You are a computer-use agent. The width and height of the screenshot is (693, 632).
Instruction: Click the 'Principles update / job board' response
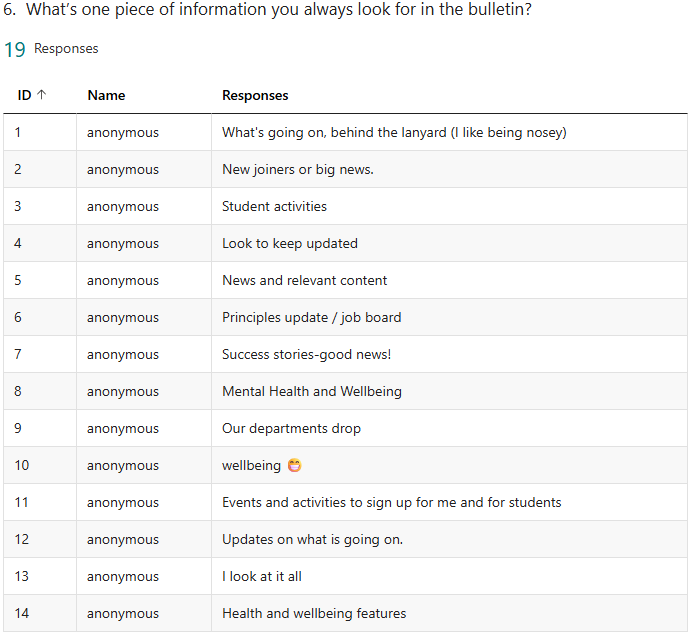tap(311, 317)
